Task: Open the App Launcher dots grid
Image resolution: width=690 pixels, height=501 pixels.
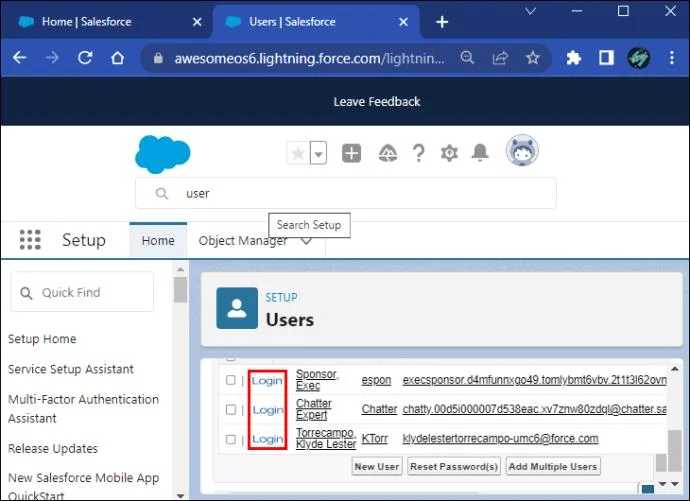Action: point(30,240)
